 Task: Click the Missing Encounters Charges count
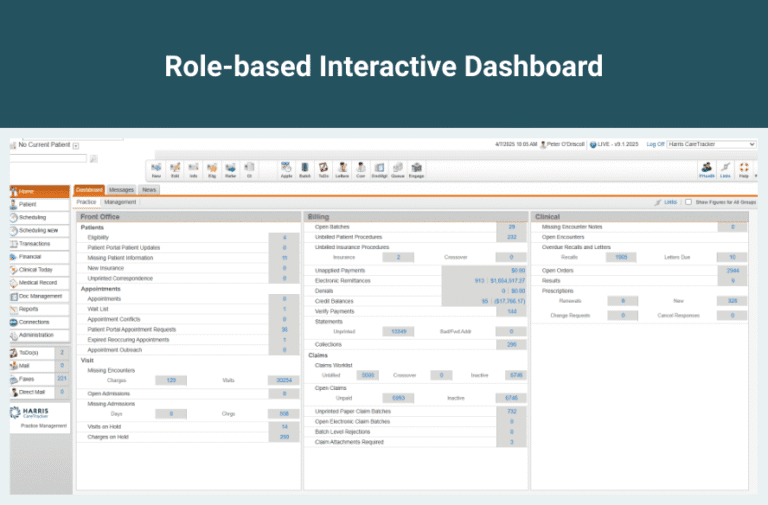tap(171, 380)
